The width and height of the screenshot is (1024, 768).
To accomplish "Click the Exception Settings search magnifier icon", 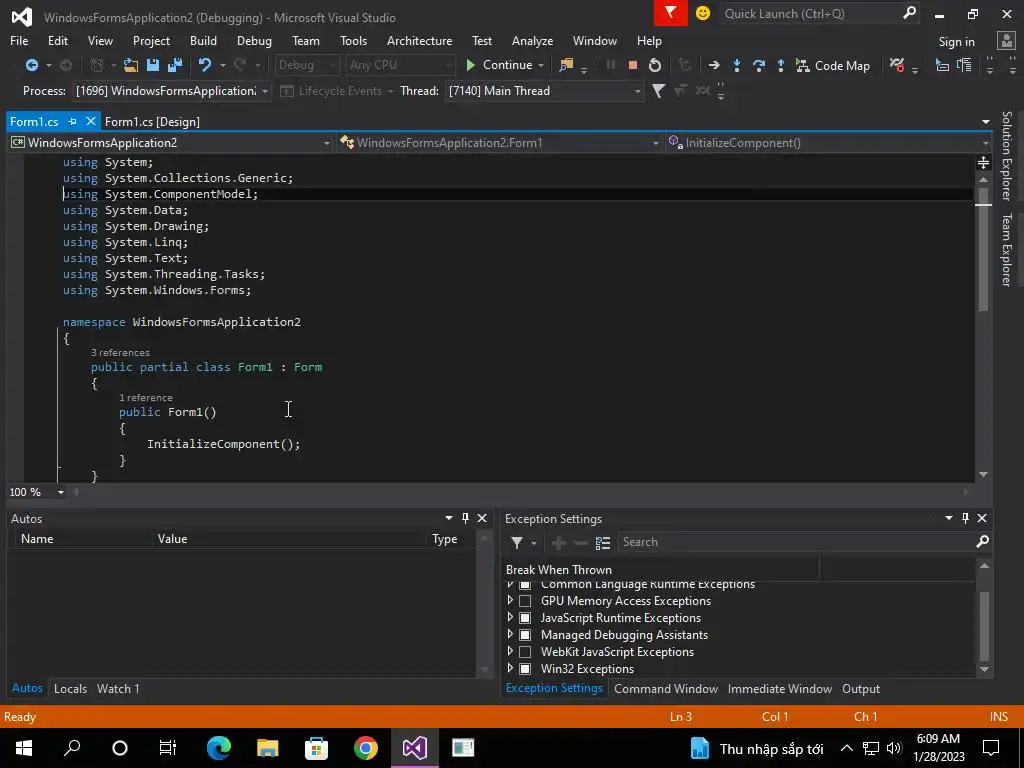I will tap(982, 541).
